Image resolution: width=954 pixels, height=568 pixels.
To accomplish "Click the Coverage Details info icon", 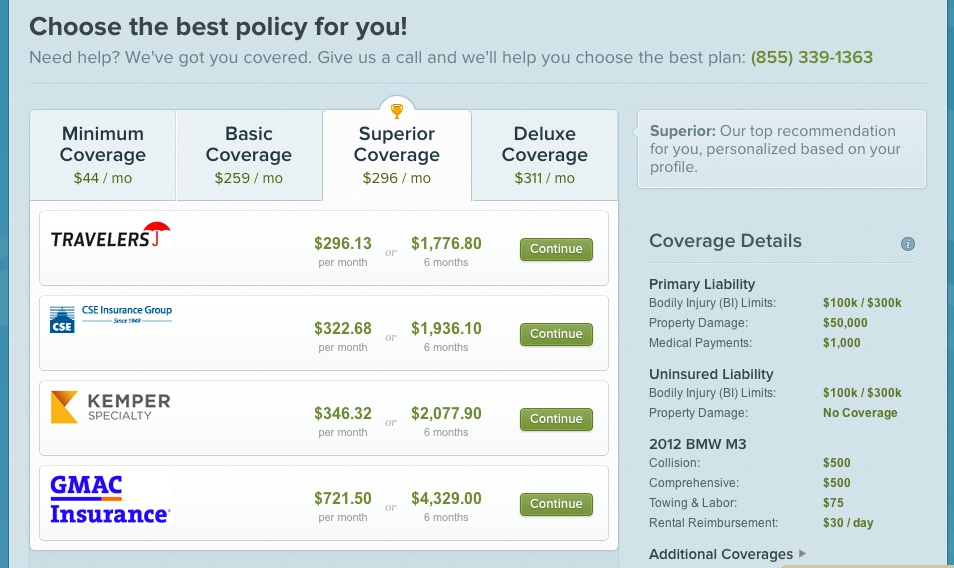I will [x=907, y=244].
